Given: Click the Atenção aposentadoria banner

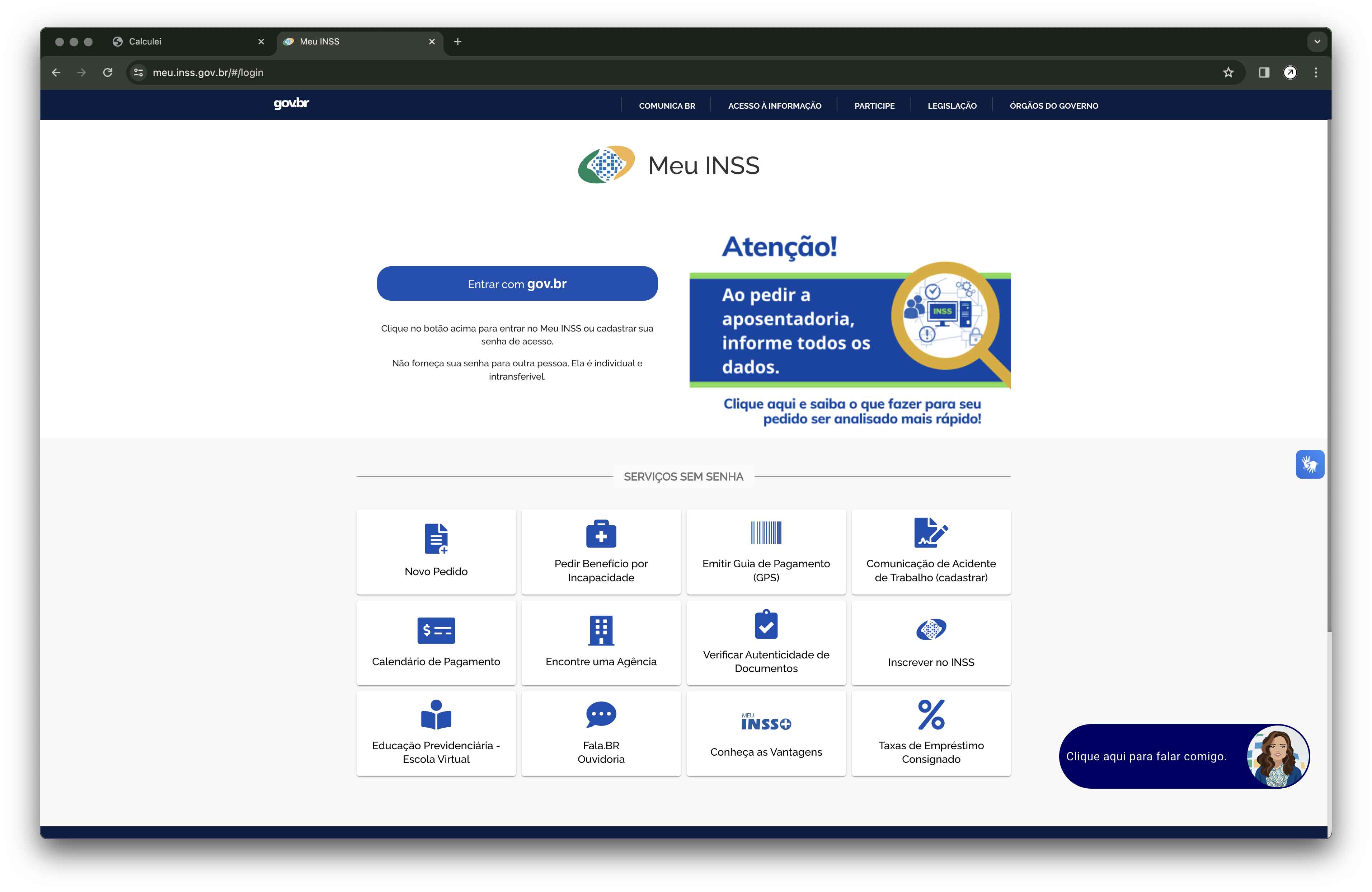Looking at the screenshot, I should tap(850, 330).
